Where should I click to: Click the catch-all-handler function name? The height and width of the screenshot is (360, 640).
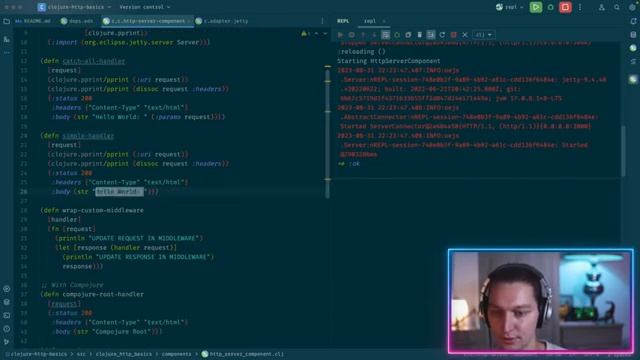point(94,61)
